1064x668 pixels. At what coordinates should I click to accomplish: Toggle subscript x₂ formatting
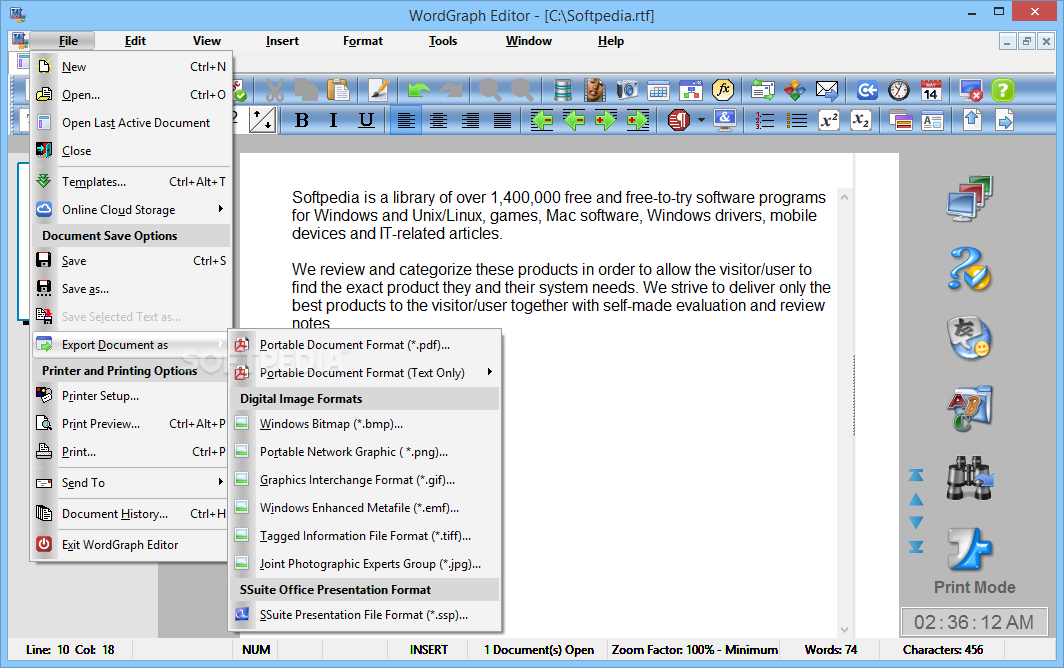tap(860, 121)
